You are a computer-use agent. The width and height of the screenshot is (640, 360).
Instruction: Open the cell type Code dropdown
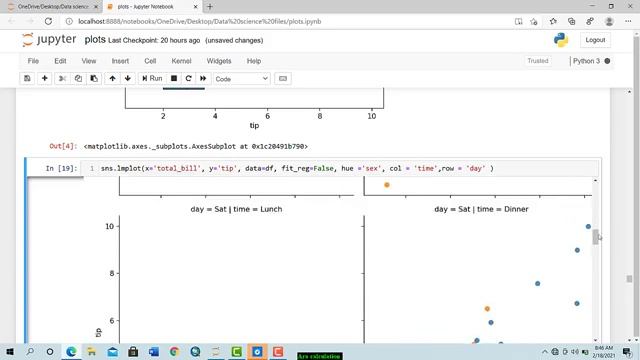point(242,79)
